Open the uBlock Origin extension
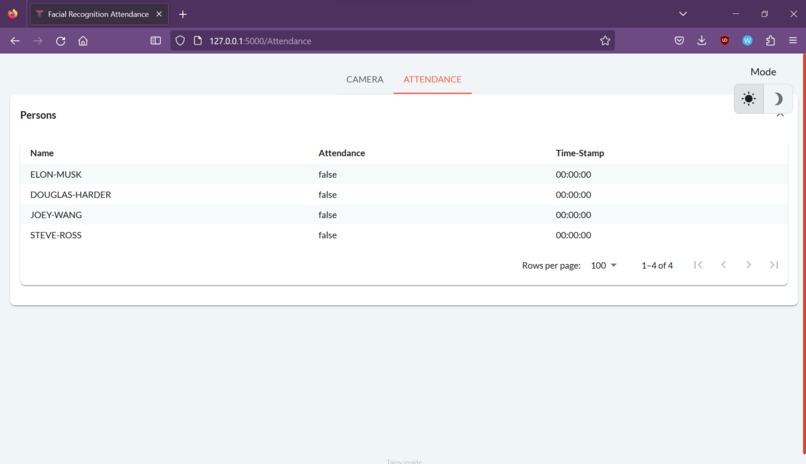 tap(724, 41)
